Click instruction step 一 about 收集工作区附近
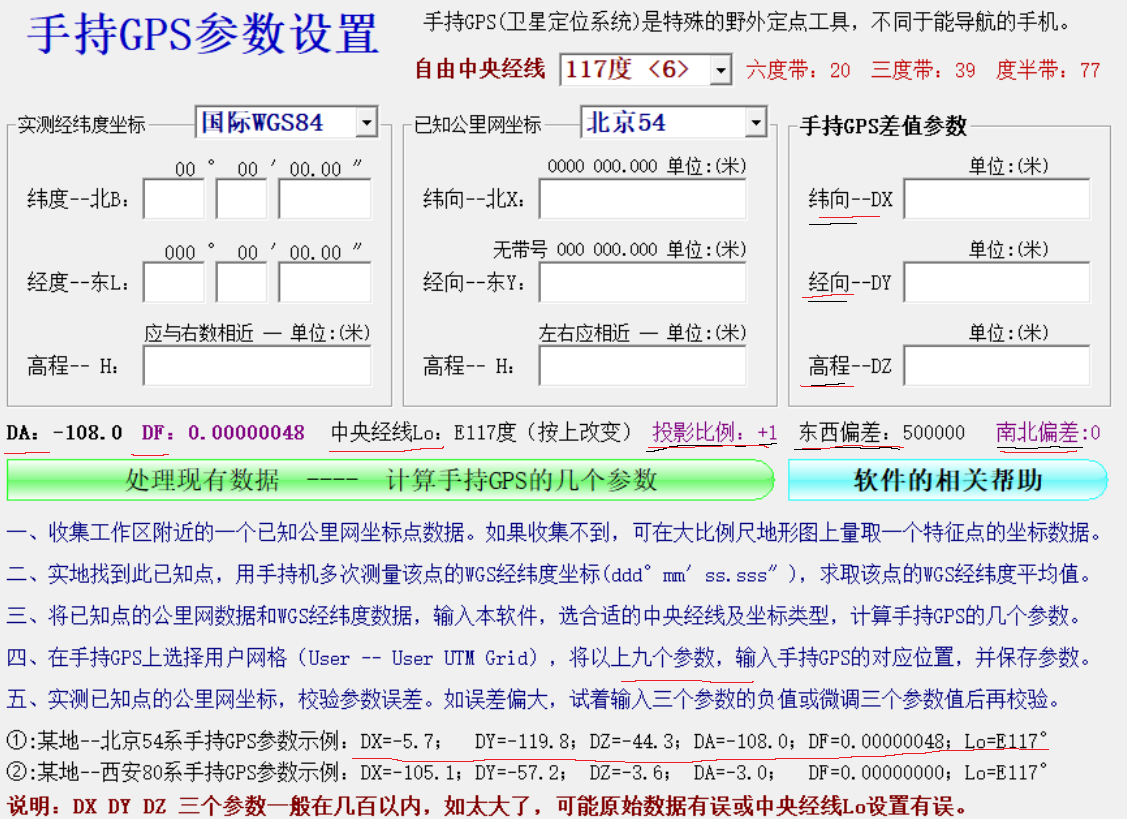This screenshot has height=819, width=1127. click(x=555, y=533)
